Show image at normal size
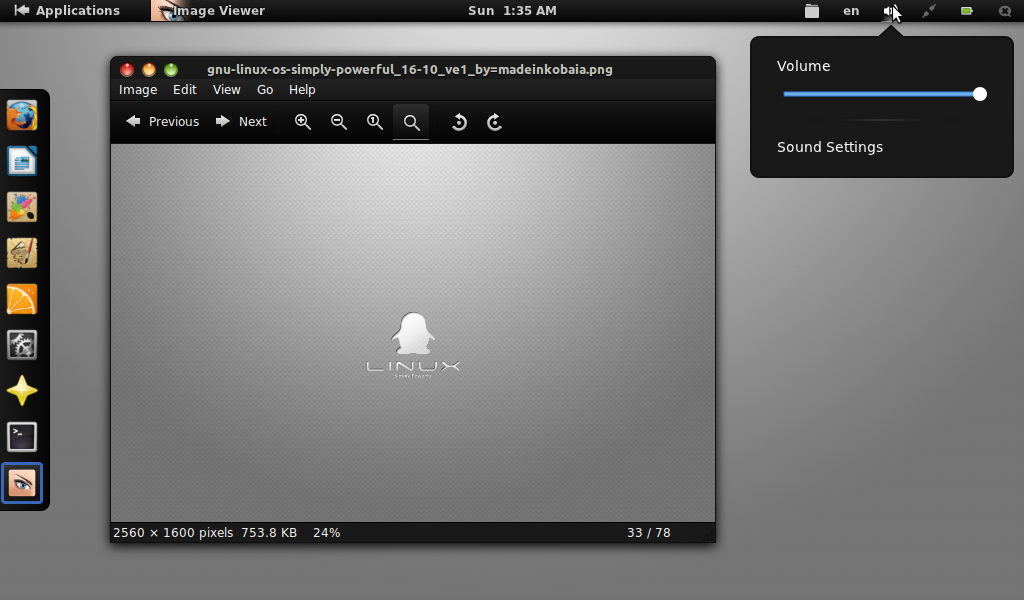The height and width of the screenshot is (600, 1024). click(374, 121)
